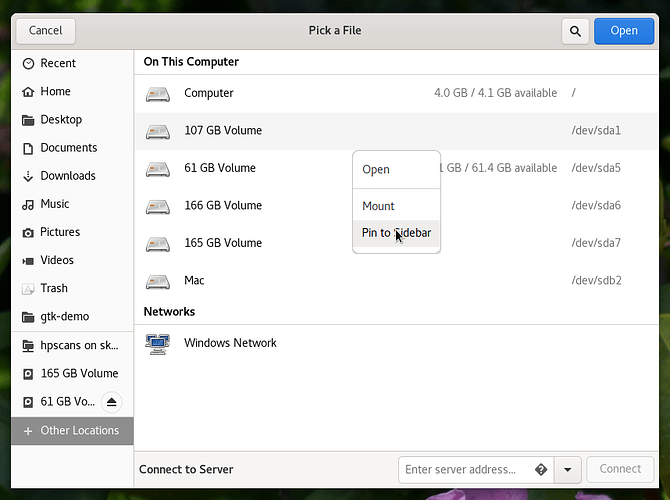Cancel the file dialog

coord(46,31)
